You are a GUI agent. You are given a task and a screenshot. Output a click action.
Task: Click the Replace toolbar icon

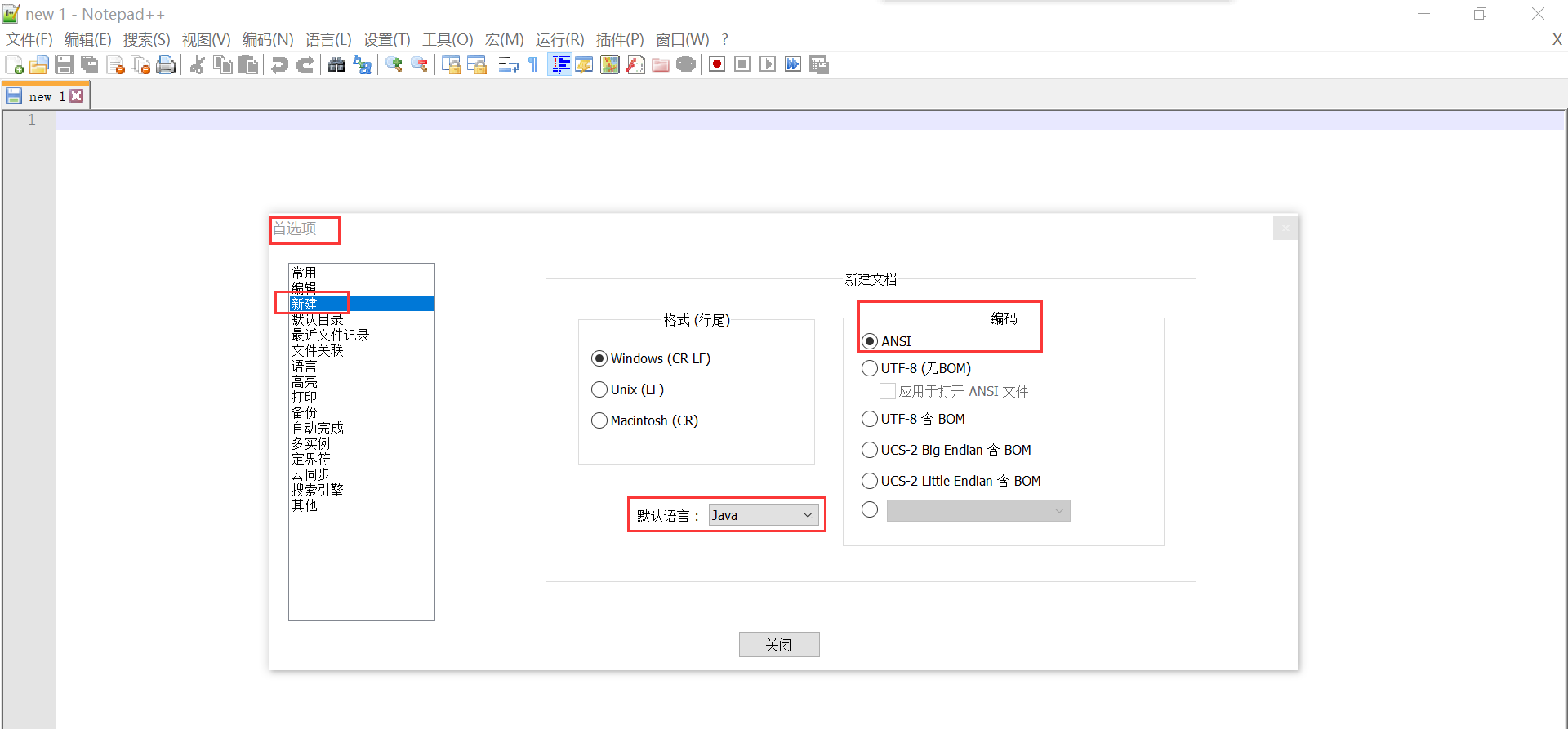point(362,64)
